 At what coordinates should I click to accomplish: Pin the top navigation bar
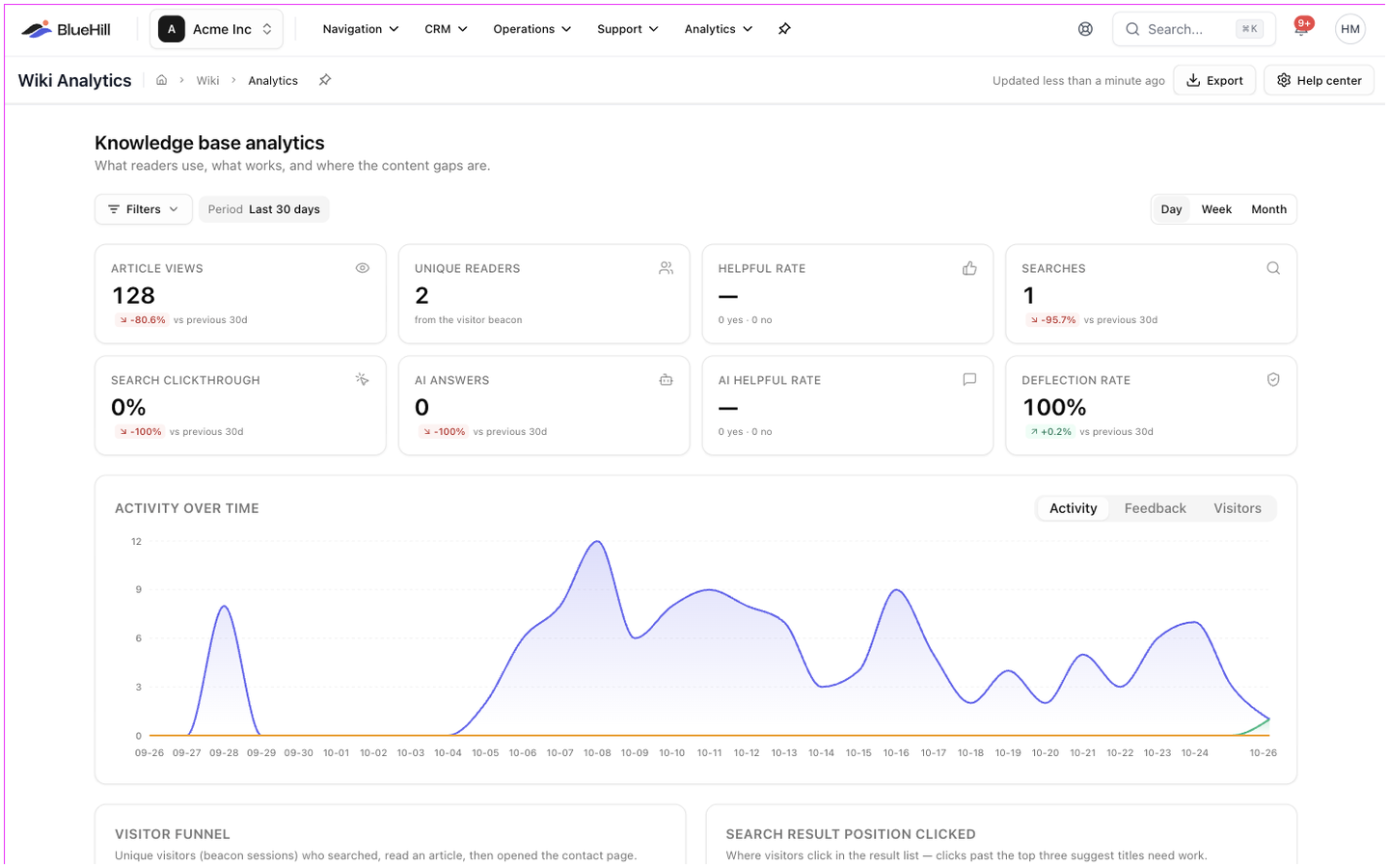pyautogui.click(x=784, y=29)
